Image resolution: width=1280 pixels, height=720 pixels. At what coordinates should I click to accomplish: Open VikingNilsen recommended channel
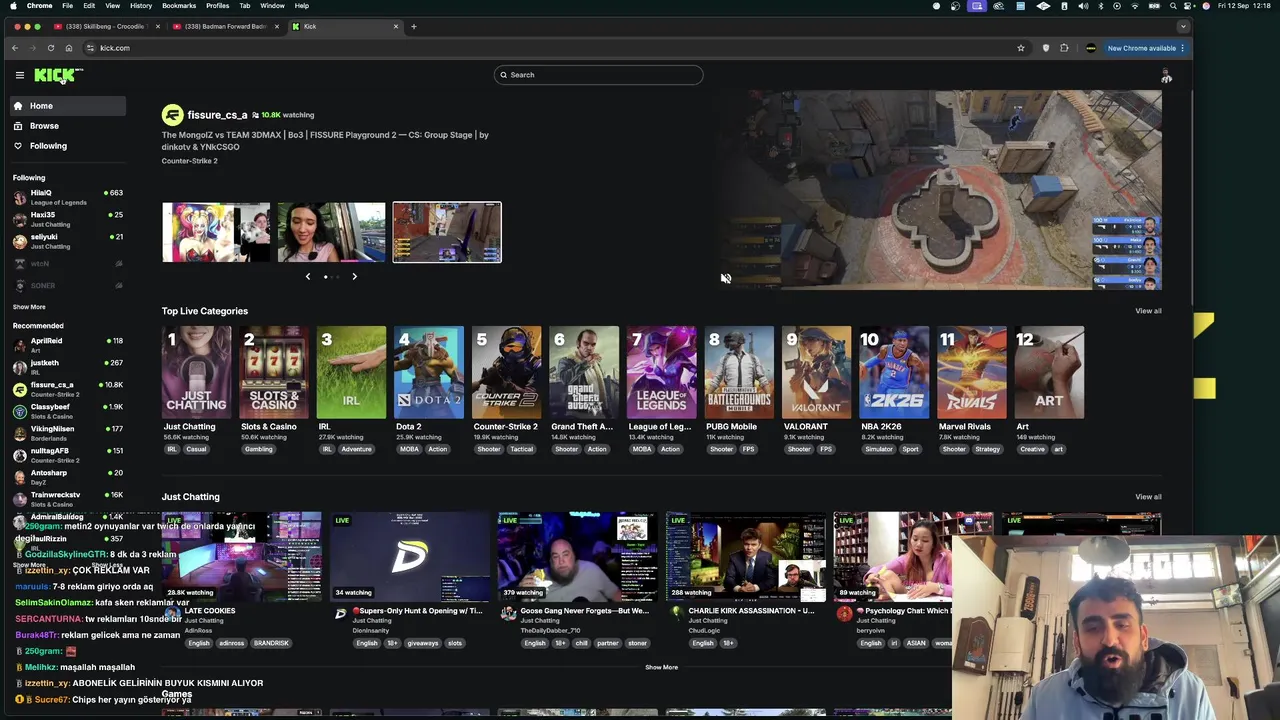point(68,433)
